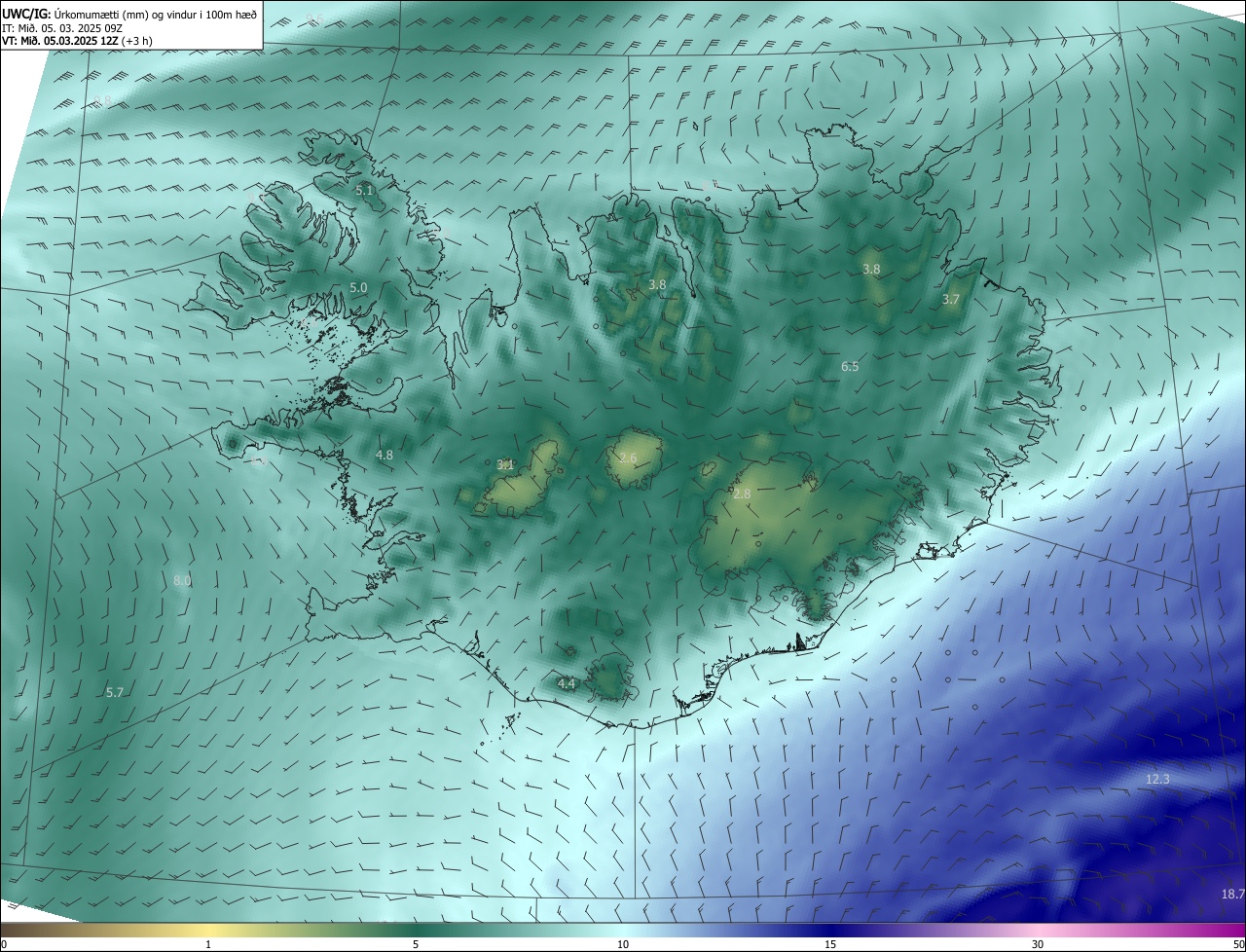Click the '5' tick on the color scale
The width and height of the screenshot is (1246, 952).
pos(416,944)
